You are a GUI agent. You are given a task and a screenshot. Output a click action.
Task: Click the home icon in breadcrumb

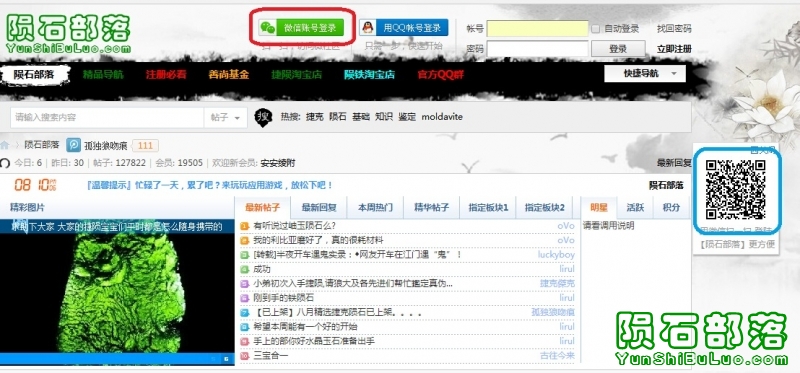coord(5,144)
